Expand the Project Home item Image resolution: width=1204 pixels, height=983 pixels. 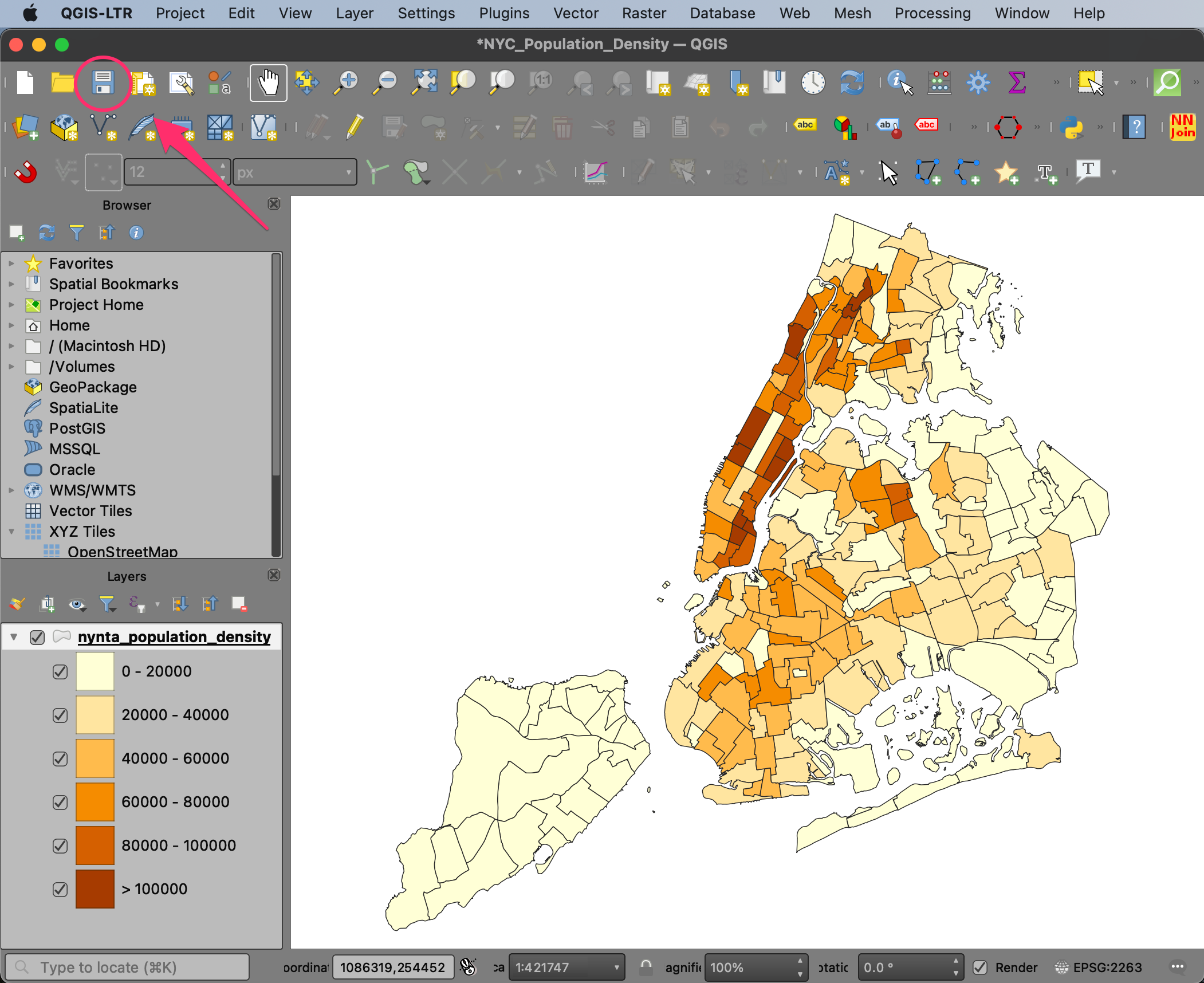11,305
